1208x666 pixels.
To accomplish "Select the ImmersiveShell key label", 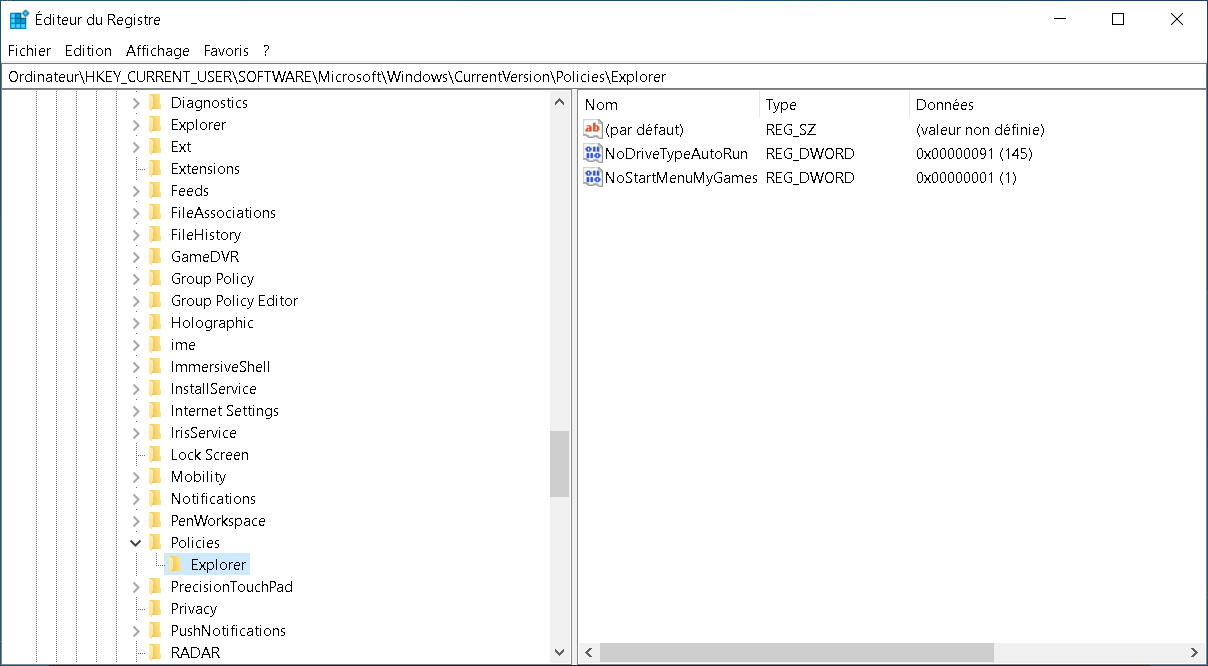I will pos(221,367).
